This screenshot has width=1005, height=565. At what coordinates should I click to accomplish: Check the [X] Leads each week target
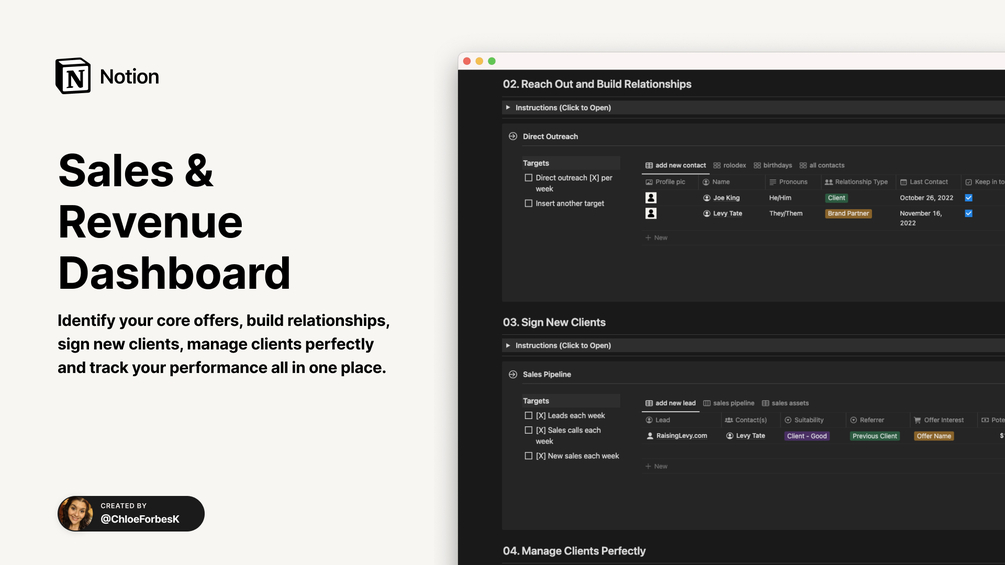pyautogui.click(x=528, y=416)
